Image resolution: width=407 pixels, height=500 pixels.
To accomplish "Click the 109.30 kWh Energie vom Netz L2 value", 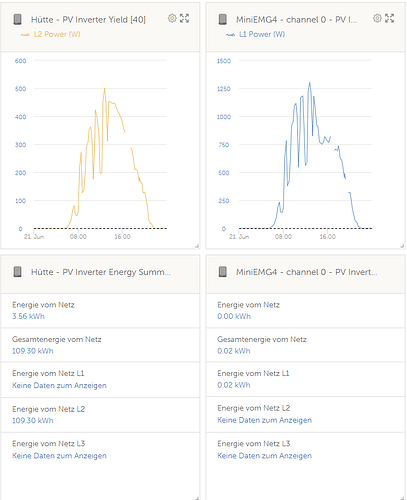I will tap(33, 421).
